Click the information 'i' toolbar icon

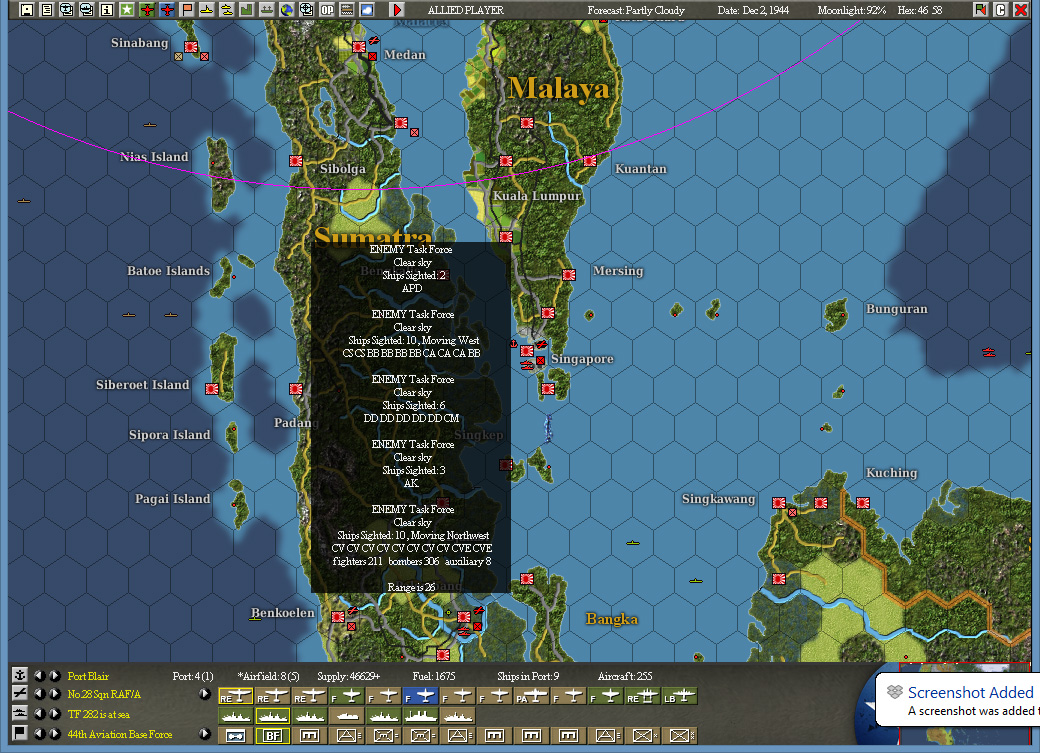click(x=106, y=9)
